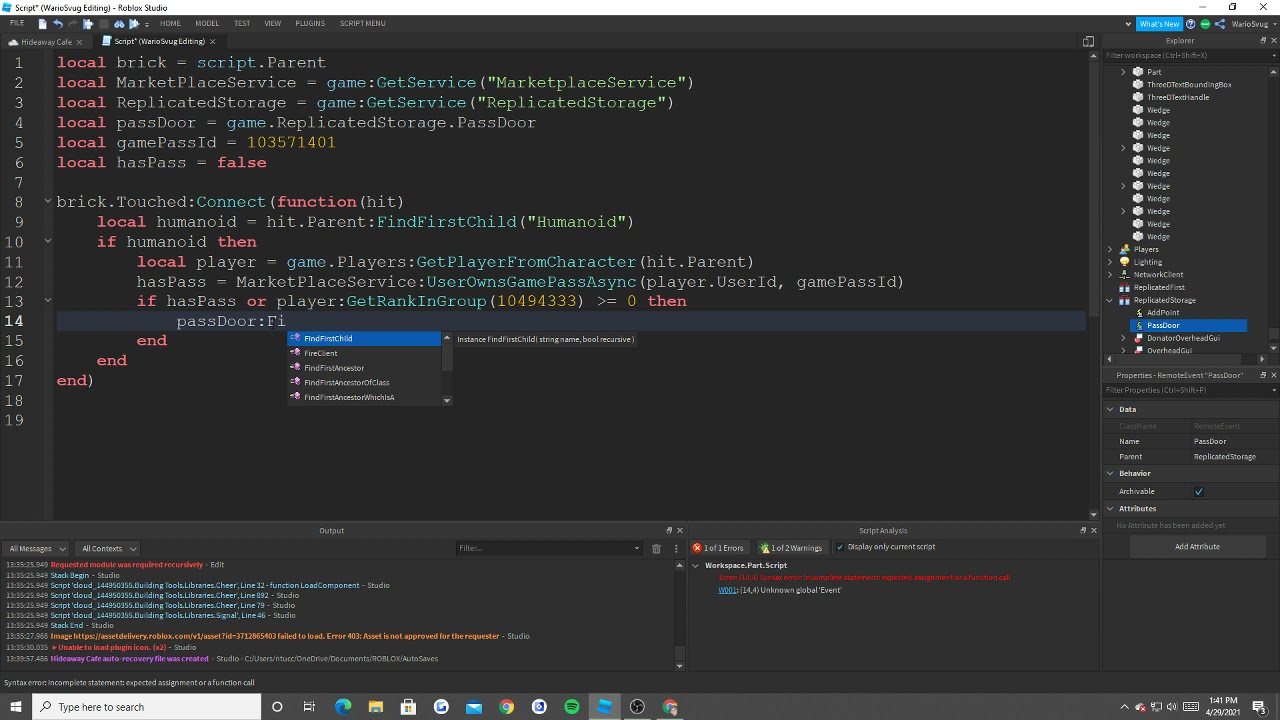Screen dimensions: 1280x720
Task: Click the Undo arrow icon
Action: [x=57, y=23]
